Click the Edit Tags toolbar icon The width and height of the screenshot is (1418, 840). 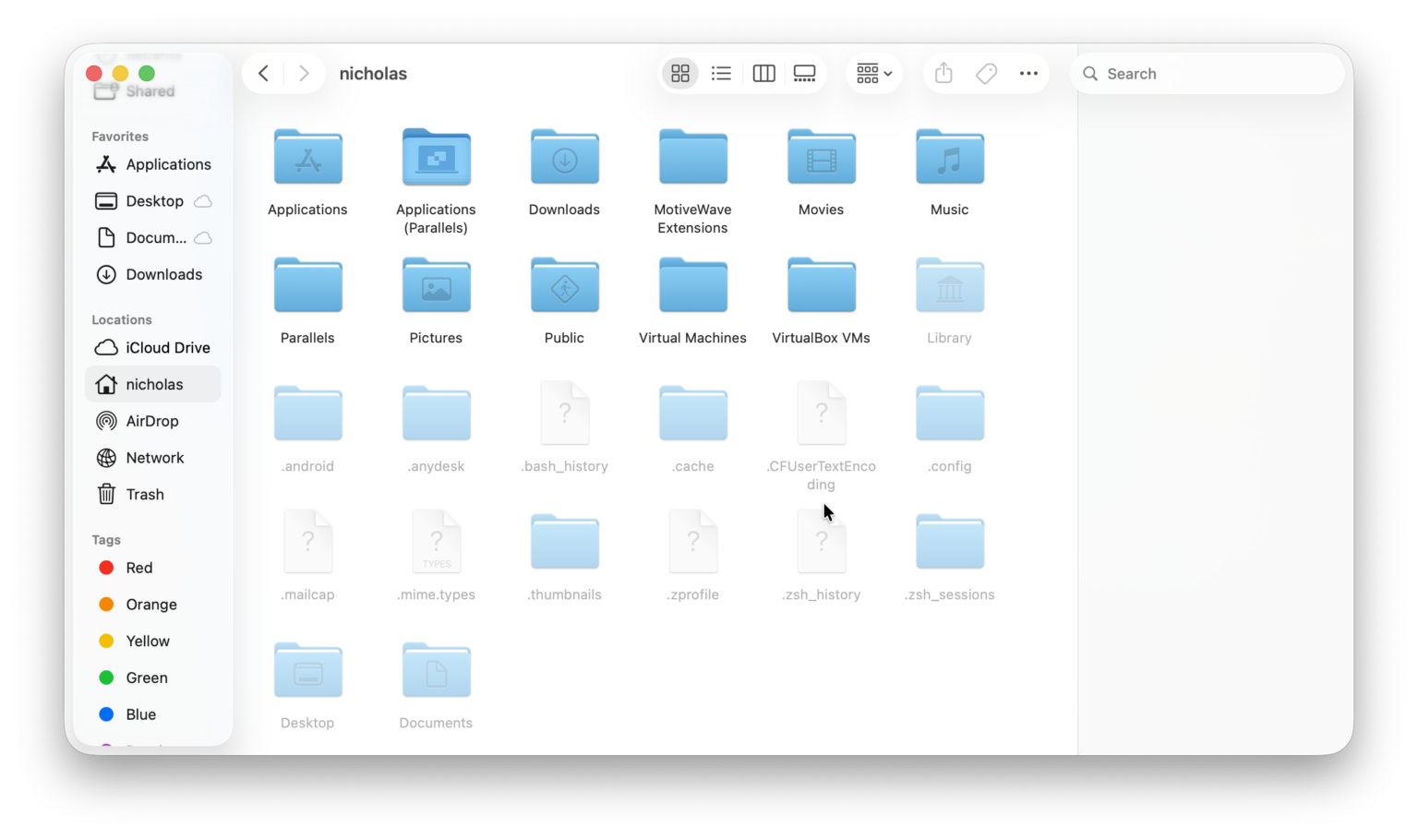986,74
